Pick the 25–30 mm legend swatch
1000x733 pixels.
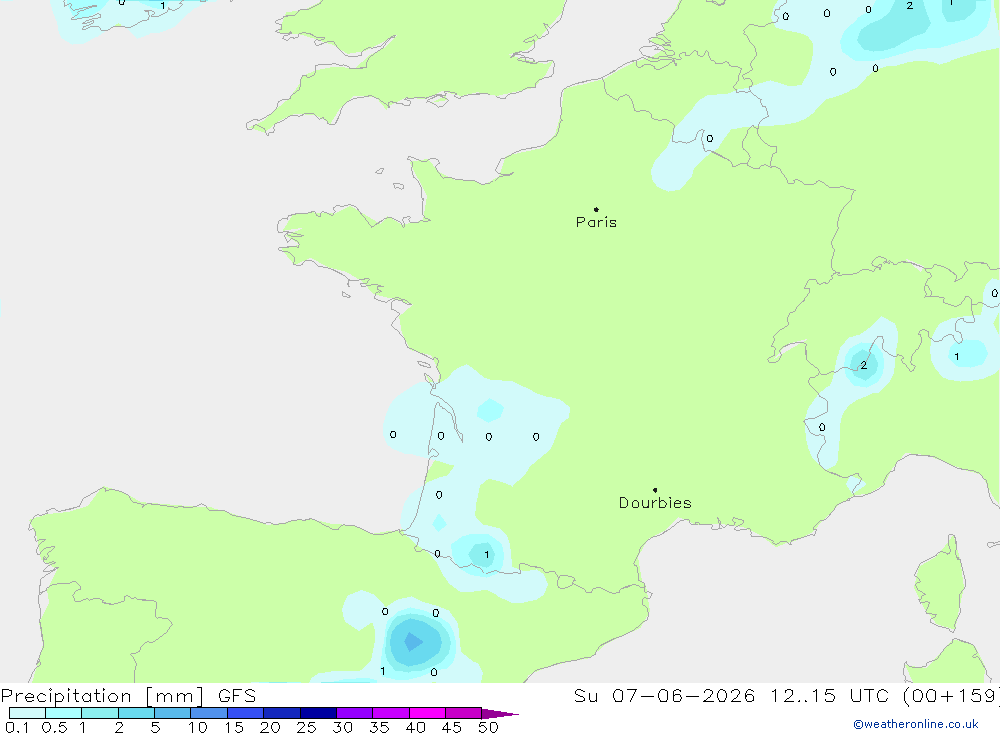coord(318,713)
